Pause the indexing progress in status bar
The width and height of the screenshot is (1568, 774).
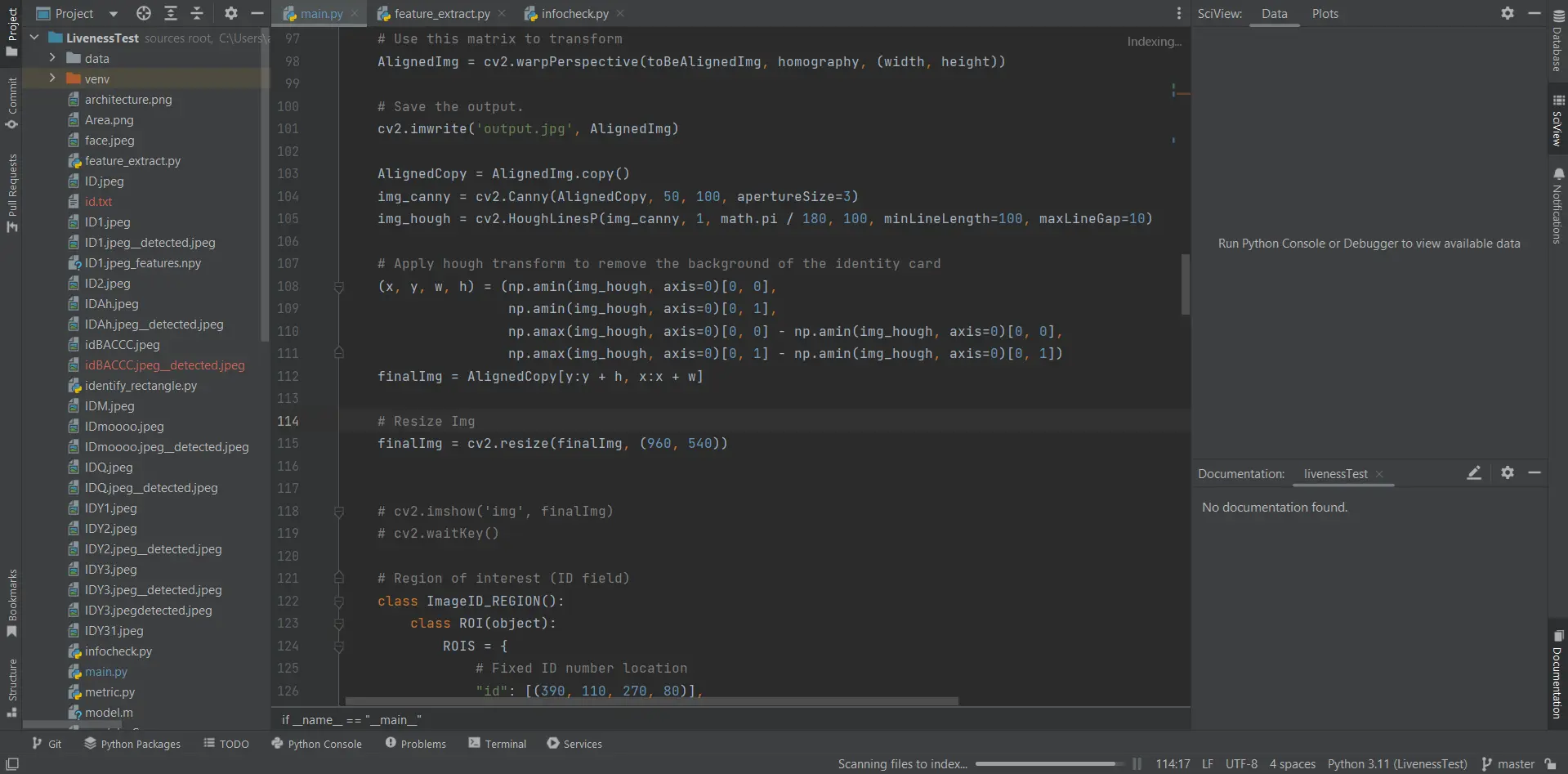point(1137,764)
